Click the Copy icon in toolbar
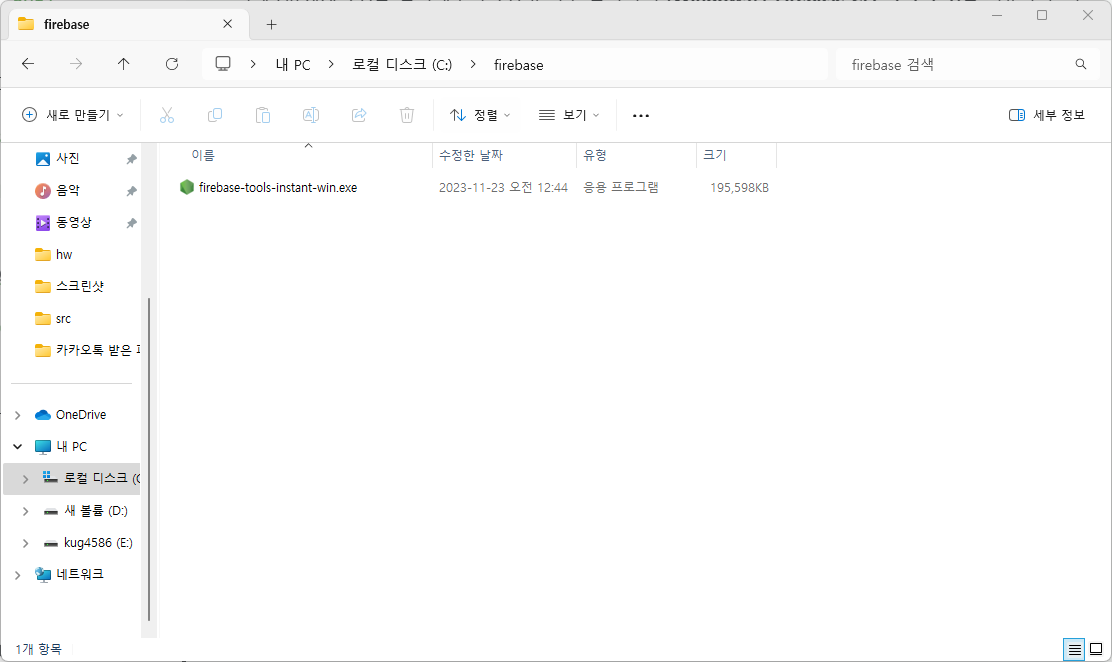The width and height of the screenshot is (1112, 662). pos(215,115)
